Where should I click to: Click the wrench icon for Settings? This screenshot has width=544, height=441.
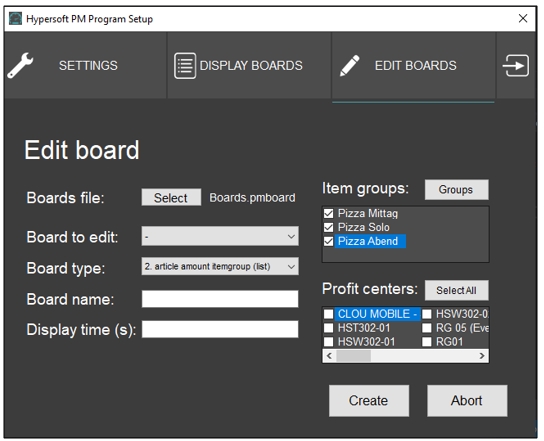pyautogui.click(x=20, y=66)
